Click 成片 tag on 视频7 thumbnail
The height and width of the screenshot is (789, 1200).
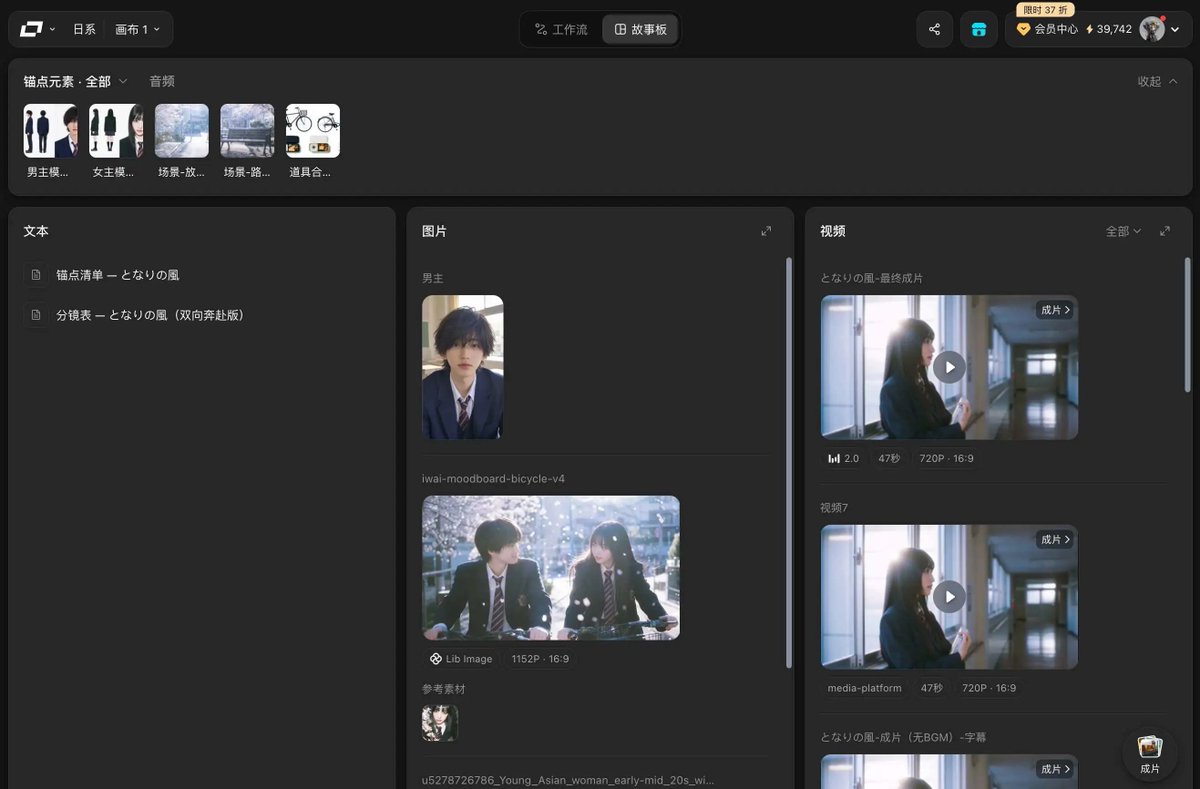click(1055, 539)
